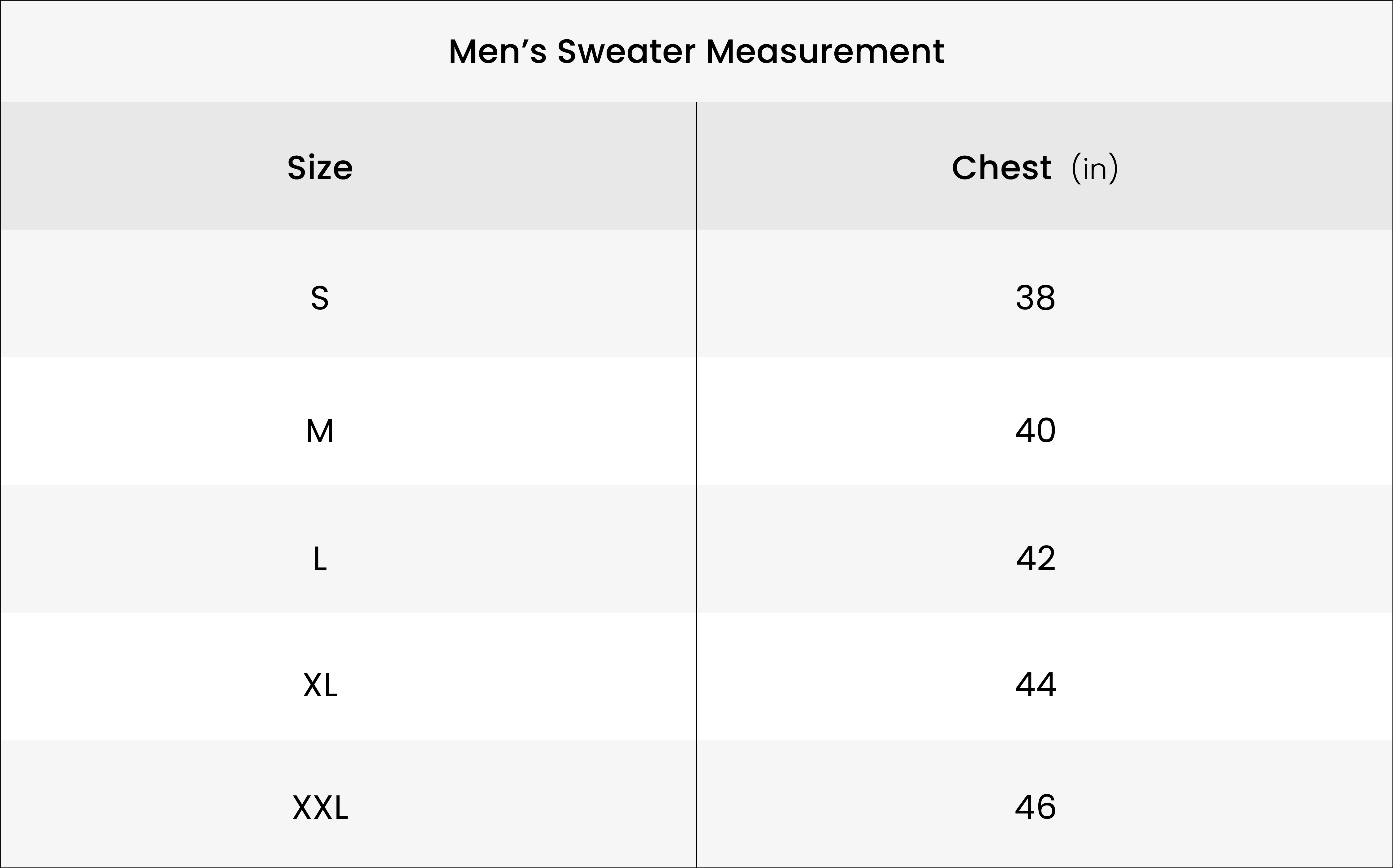
Task: Click chest value 46
Action: (1036, 807)
